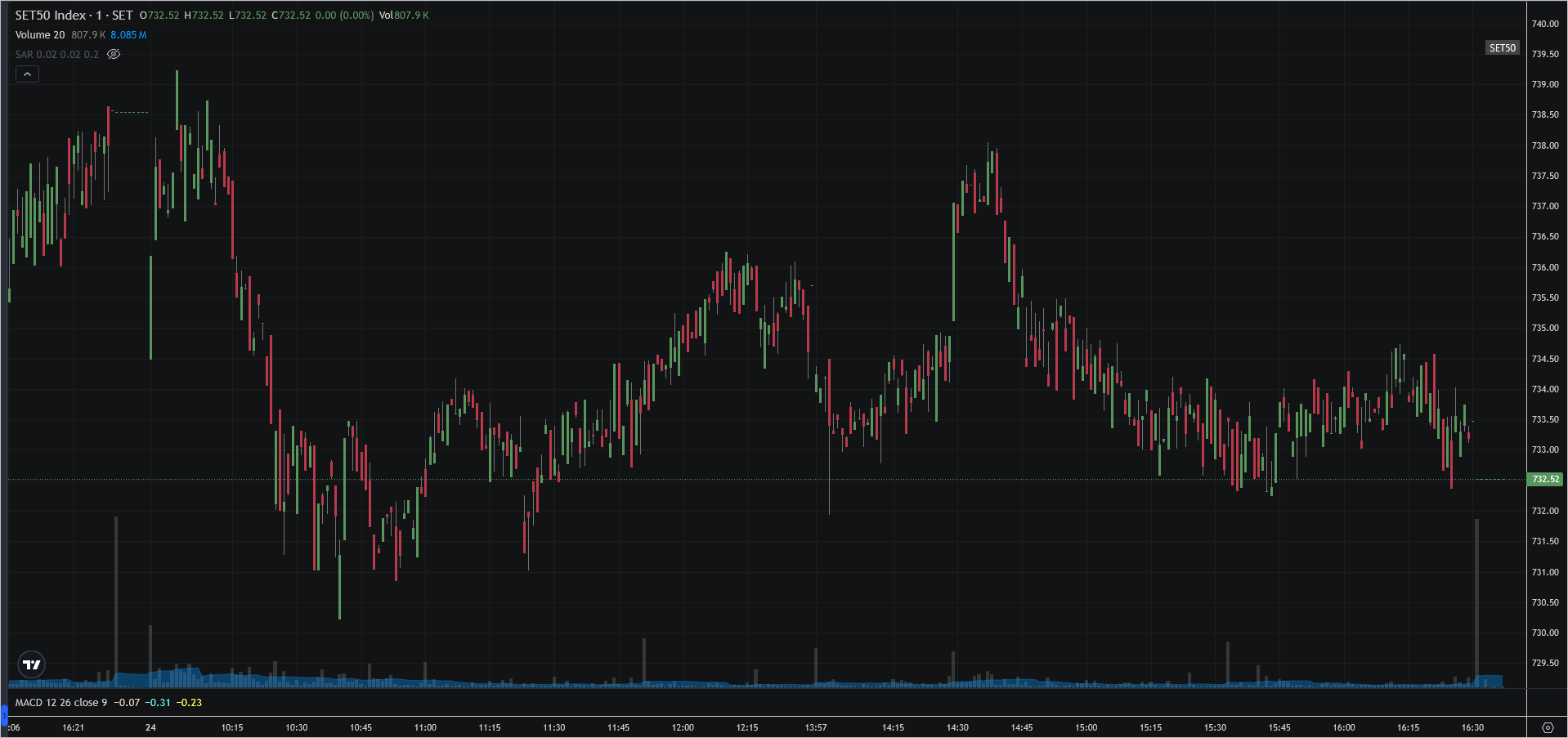The width and height of the screenshot is (1568, 738).
Task: Click the MACD value -0.07
Action: 127,703
